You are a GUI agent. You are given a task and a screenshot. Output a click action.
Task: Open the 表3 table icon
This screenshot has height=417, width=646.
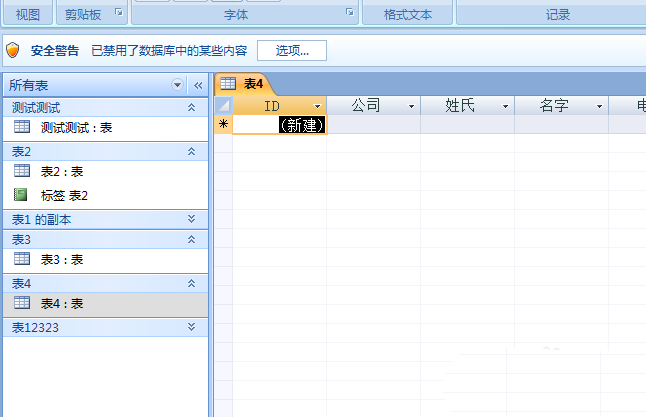(22, 259)
